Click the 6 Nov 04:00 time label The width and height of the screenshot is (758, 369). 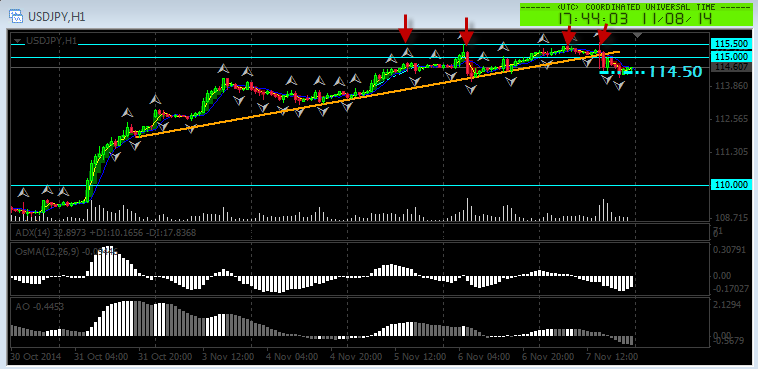[x=484, y=357]
